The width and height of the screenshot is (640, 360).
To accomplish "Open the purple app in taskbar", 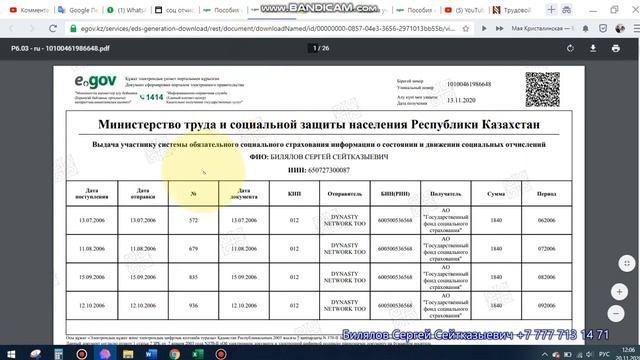I will coord(105,354).
